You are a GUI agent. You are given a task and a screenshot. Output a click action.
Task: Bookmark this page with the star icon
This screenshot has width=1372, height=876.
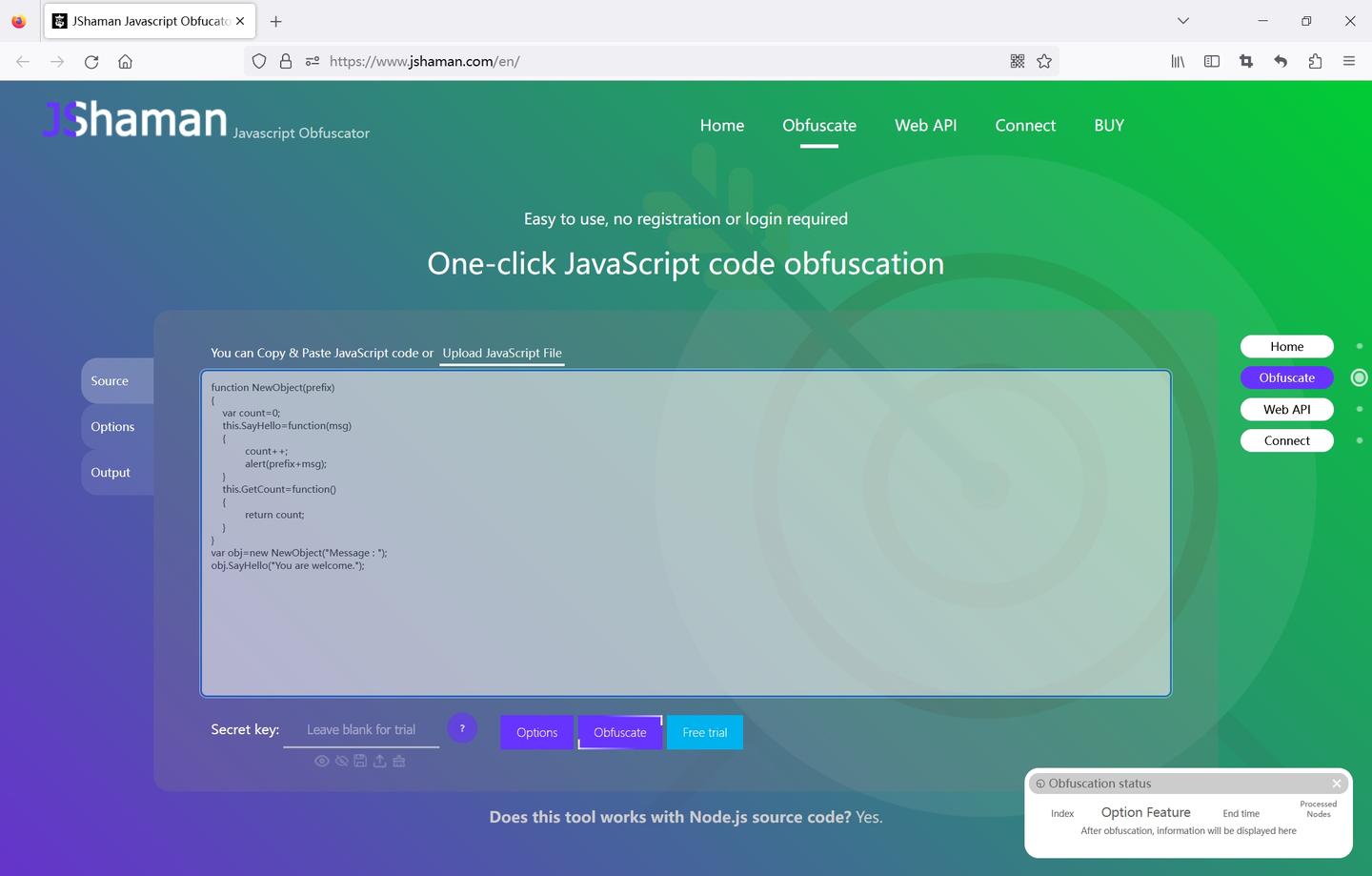tap(1044, 61)
